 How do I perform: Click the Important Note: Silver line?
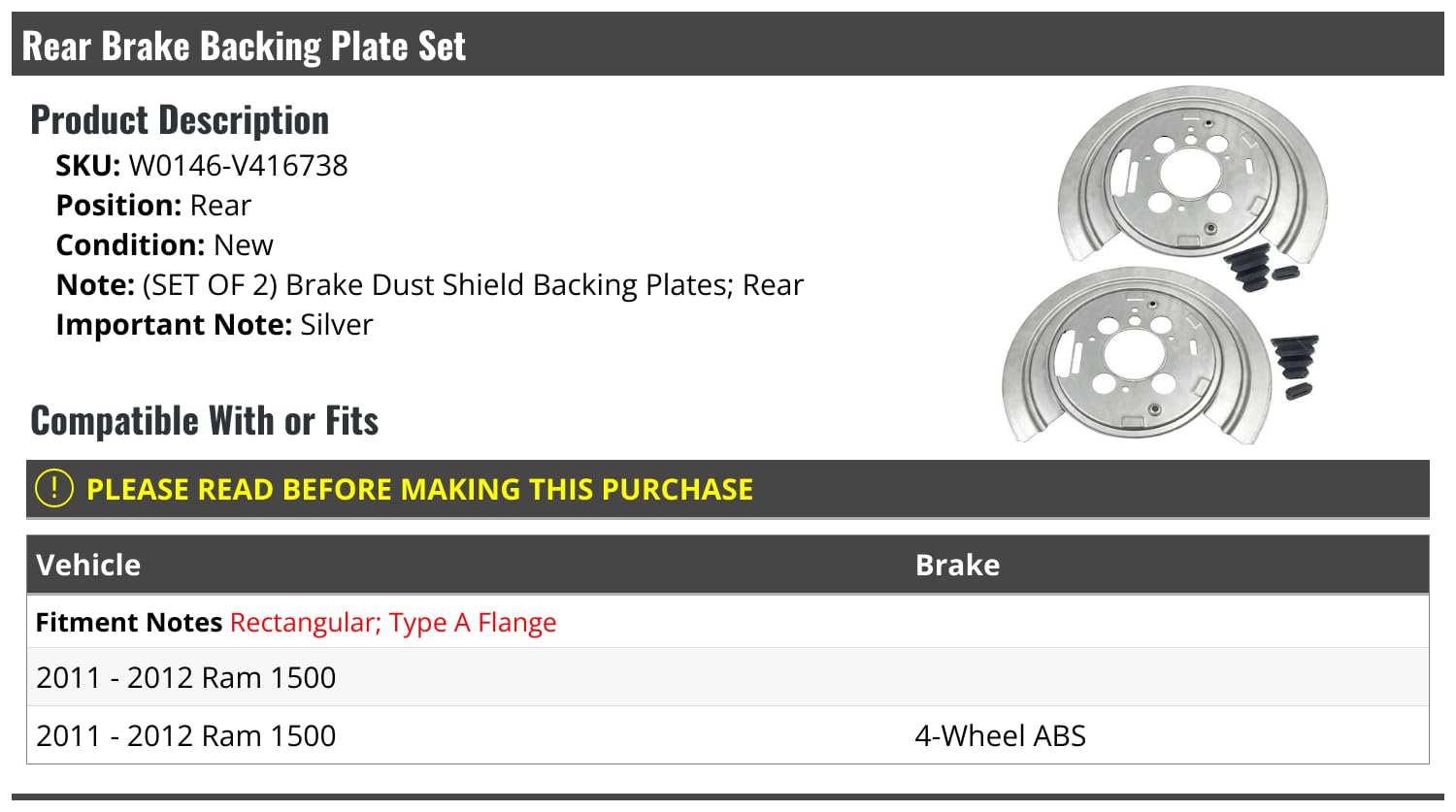pos(214,325)
